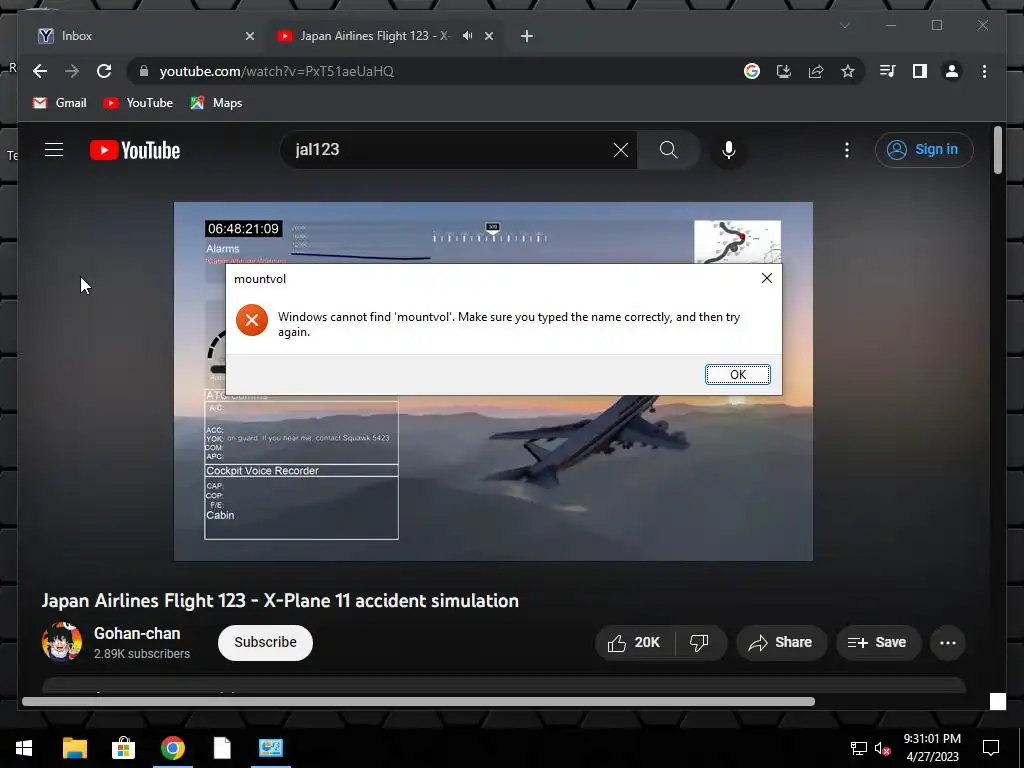Share this page from address bar

pyautogui.click(x=816, y=71)
